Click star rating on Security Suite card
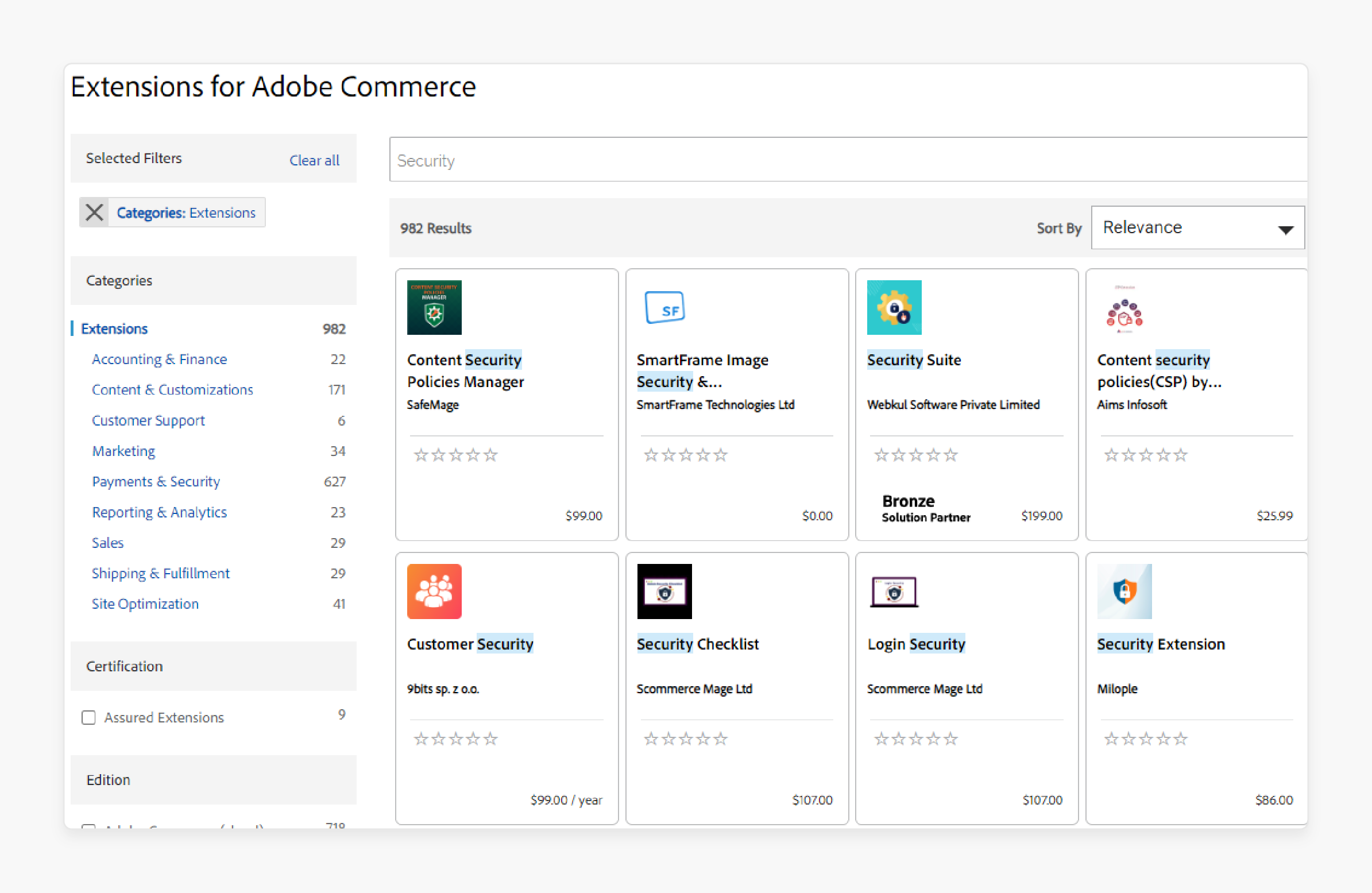Screen dimensions: 1372x893 [x=915, y=455]
